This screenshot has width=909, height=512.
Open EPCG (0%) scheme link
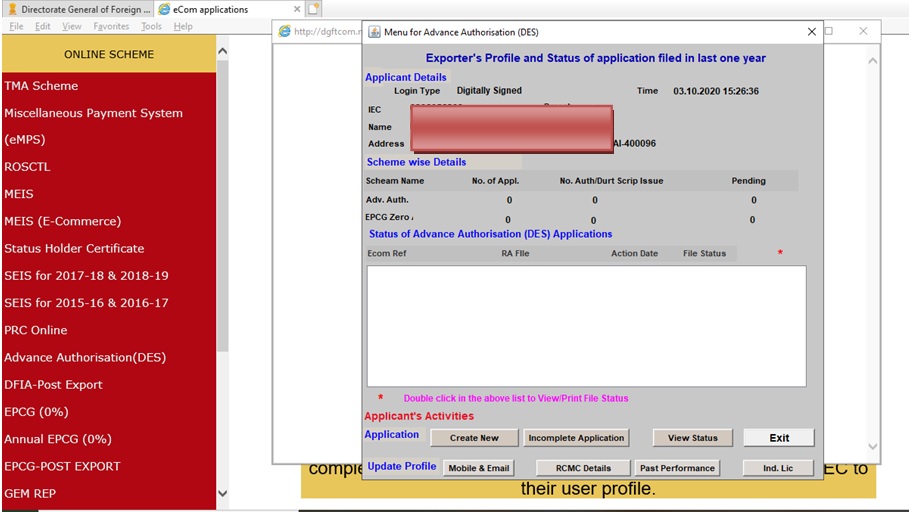click(x=37, y=412)
